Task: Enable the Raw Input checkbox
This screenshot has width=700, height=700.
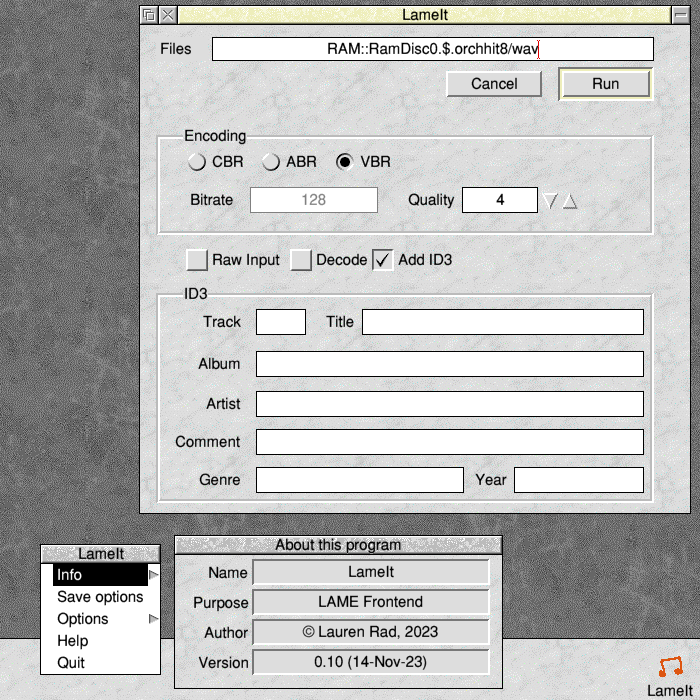Action: coord(197,260)
